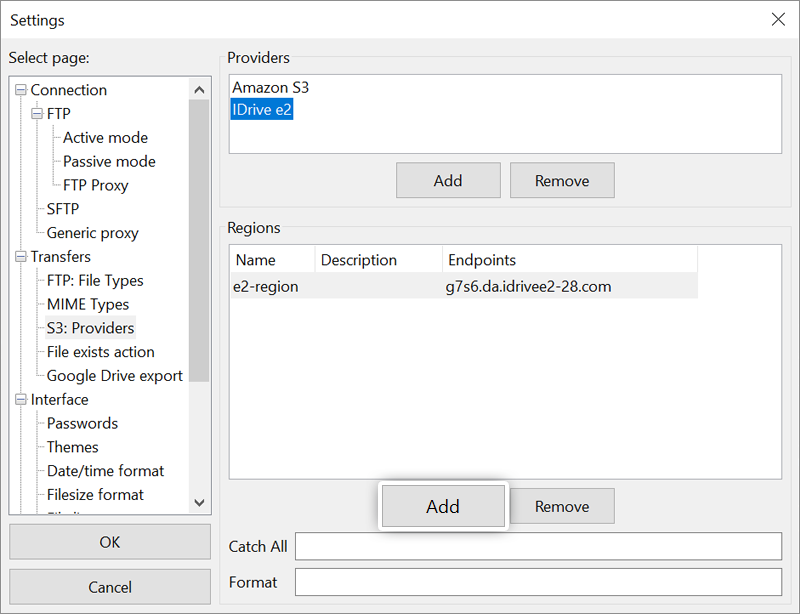This screenshot has width=800, height=614.
Task: Click the g7s6.da.idrivee2-28.com endpoint cell
Action: tap(528, 287)
